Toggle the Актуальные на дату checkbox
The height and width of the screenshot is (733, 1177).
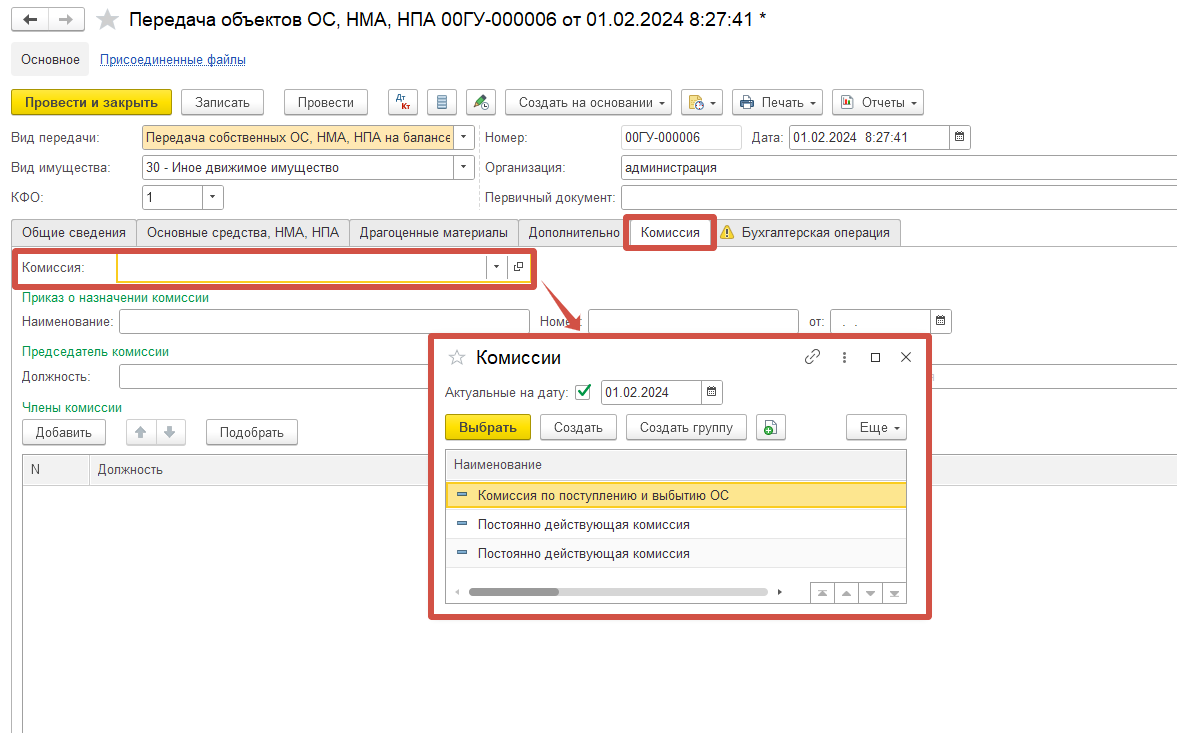(x=583, y=392)
